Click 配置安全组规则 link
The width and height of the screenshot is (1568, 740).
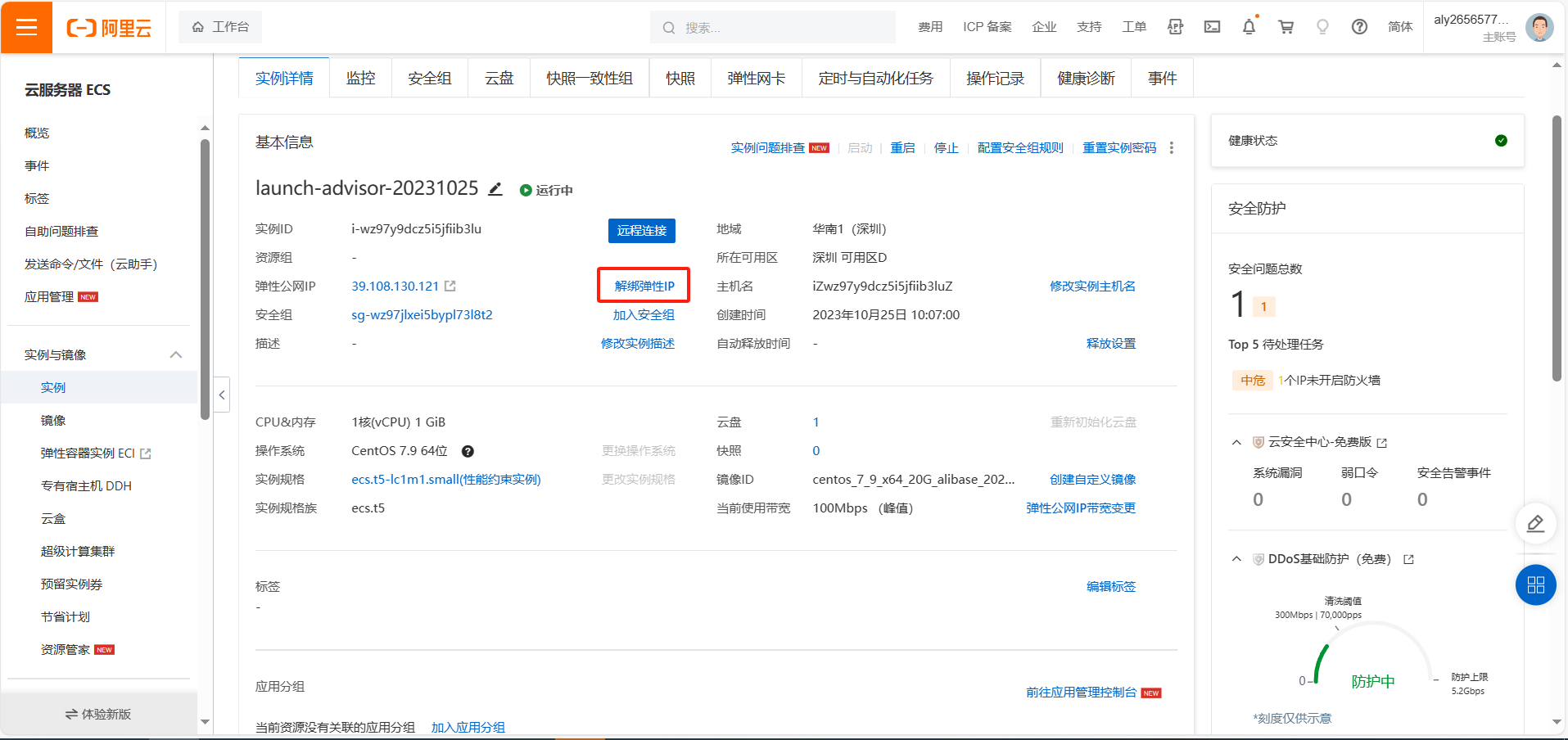pyautogui.click(x=1020, y=148)
